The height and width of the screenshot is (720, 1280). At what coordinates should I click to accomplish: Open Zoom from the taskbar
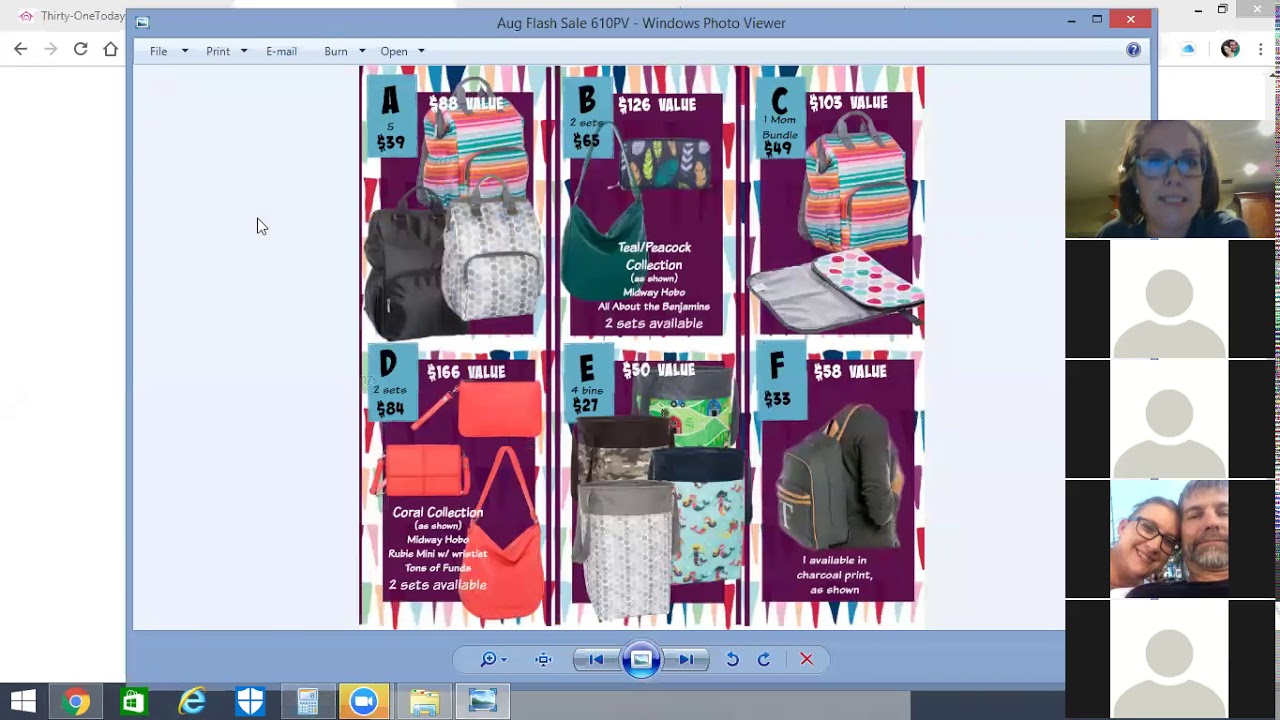365,702
